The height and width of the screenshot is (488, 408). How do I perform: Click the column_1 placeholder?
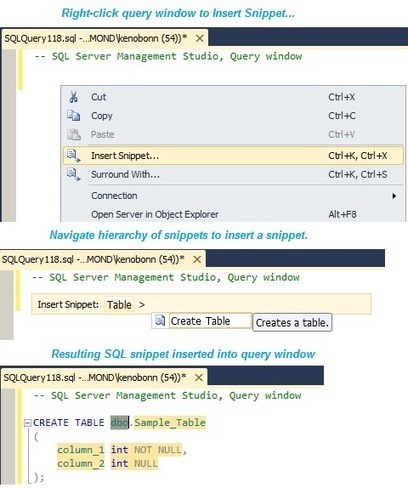point(81,450)
